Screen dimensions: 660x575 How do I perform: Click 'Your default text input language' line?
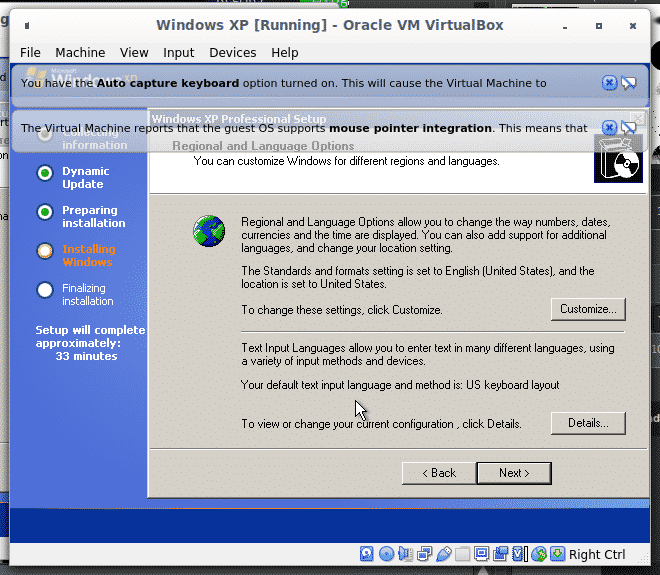click(x=400, y=385)
